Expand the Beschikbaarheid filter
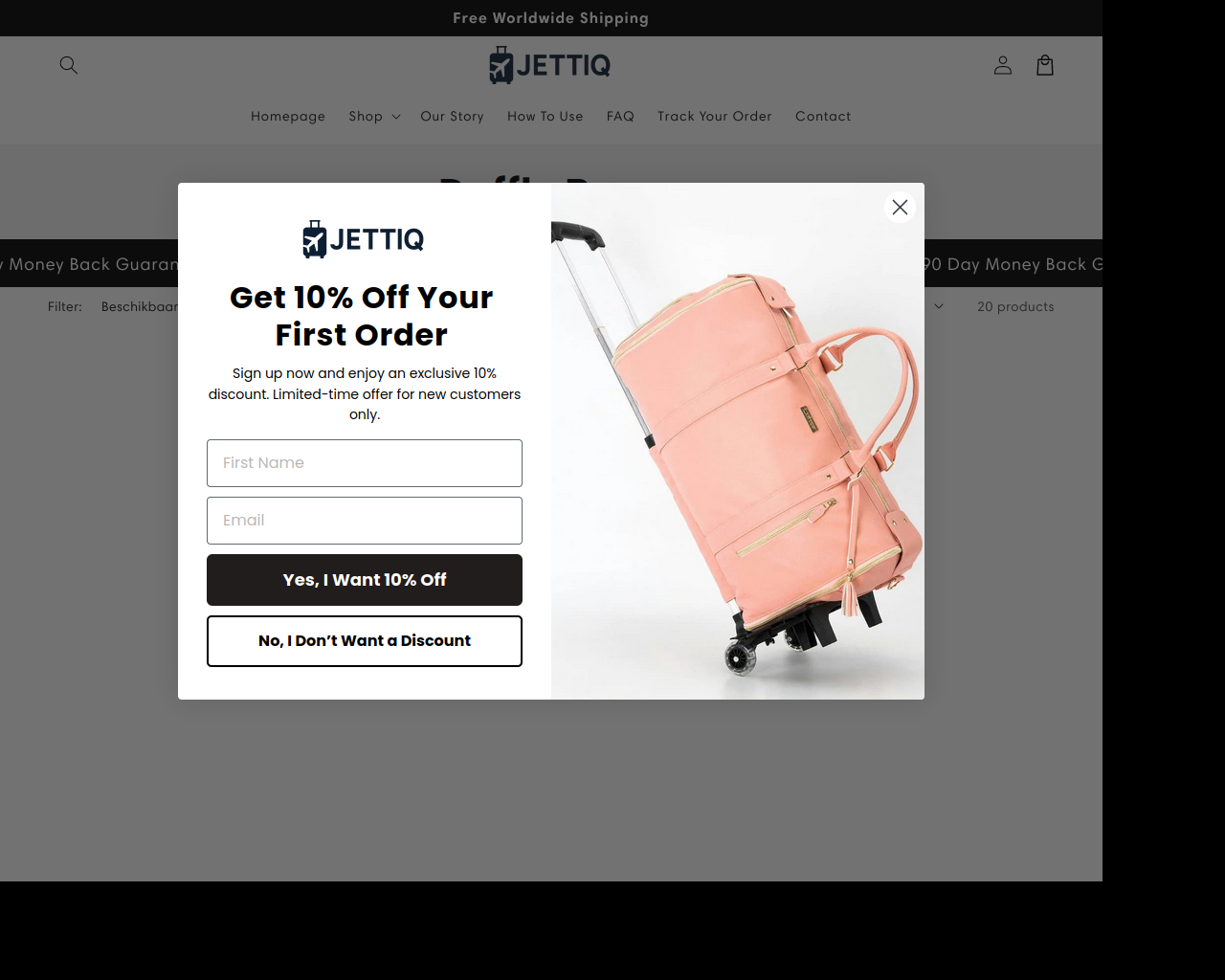Viewport: 1225px width, 980px height. (140, 306)
